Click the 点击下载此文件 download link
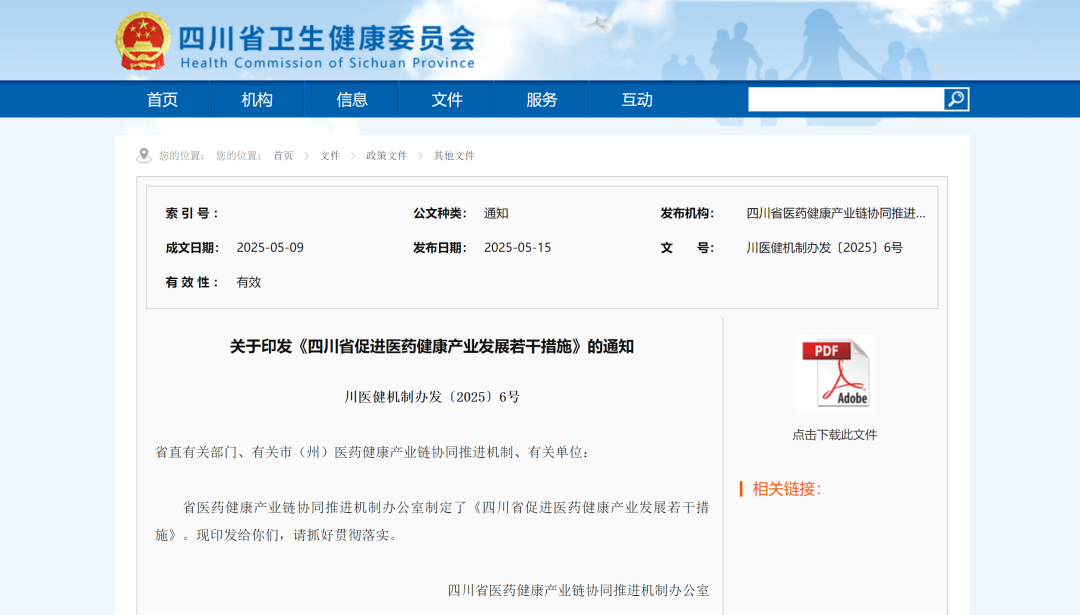The height and width of the screenshot is (615, 1080). tap(836, 434)
